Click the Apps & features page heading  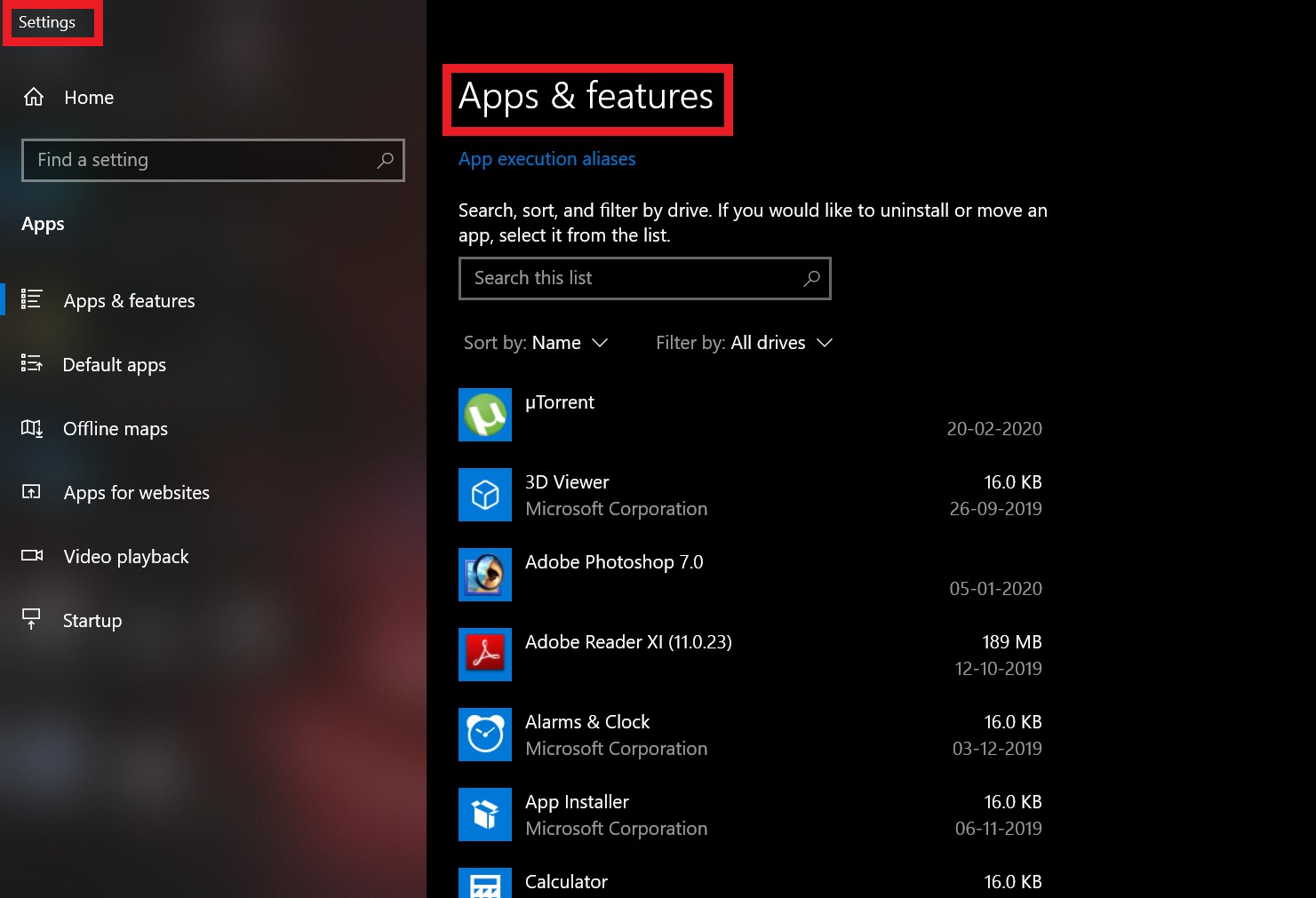pos(586,97)
